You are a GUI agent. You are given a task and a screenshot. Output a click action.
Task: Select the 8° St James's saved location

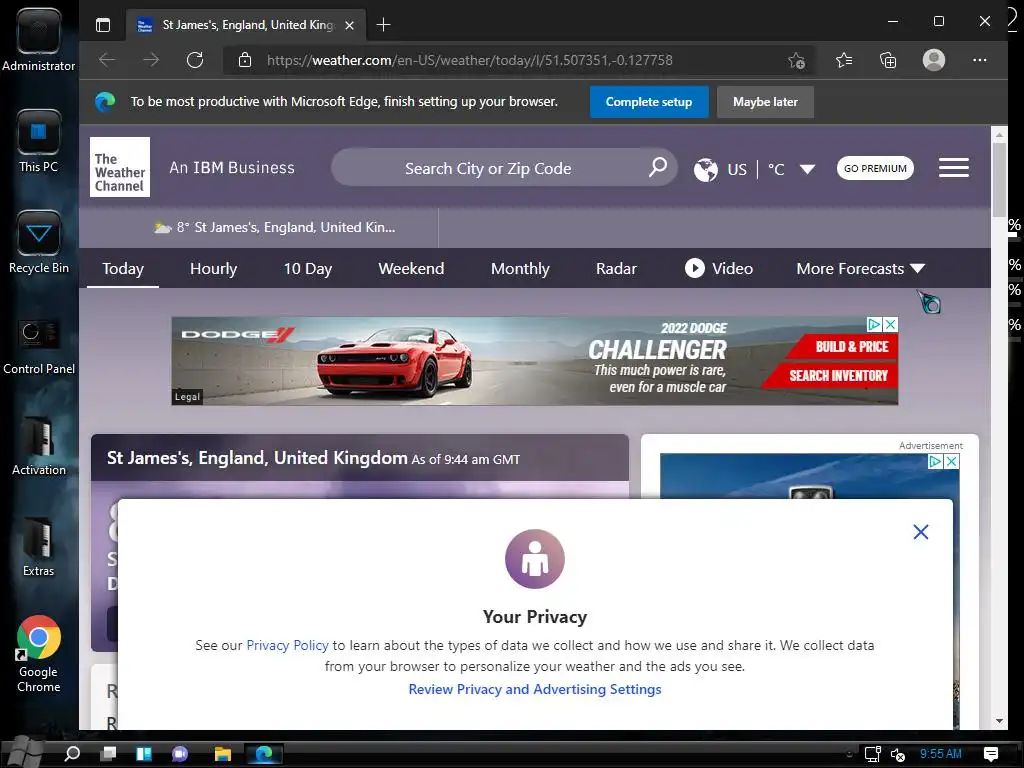[274, 227]
